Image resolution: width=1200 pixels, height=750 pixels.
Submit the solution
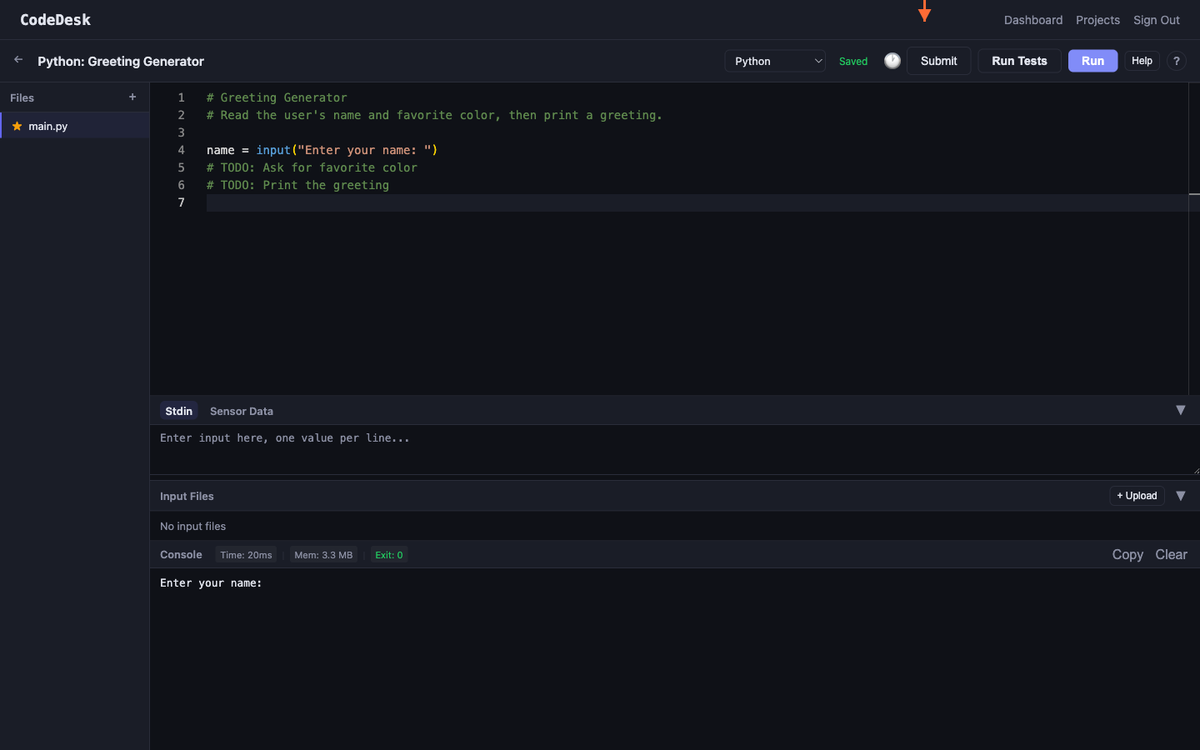coord(938,61)
